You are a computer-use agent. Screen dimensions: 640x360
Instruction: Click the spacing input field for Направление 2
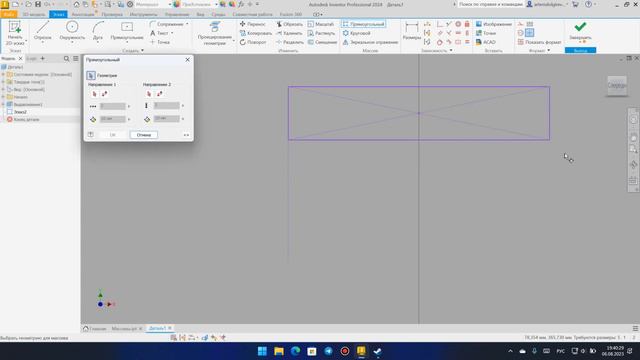167,119
